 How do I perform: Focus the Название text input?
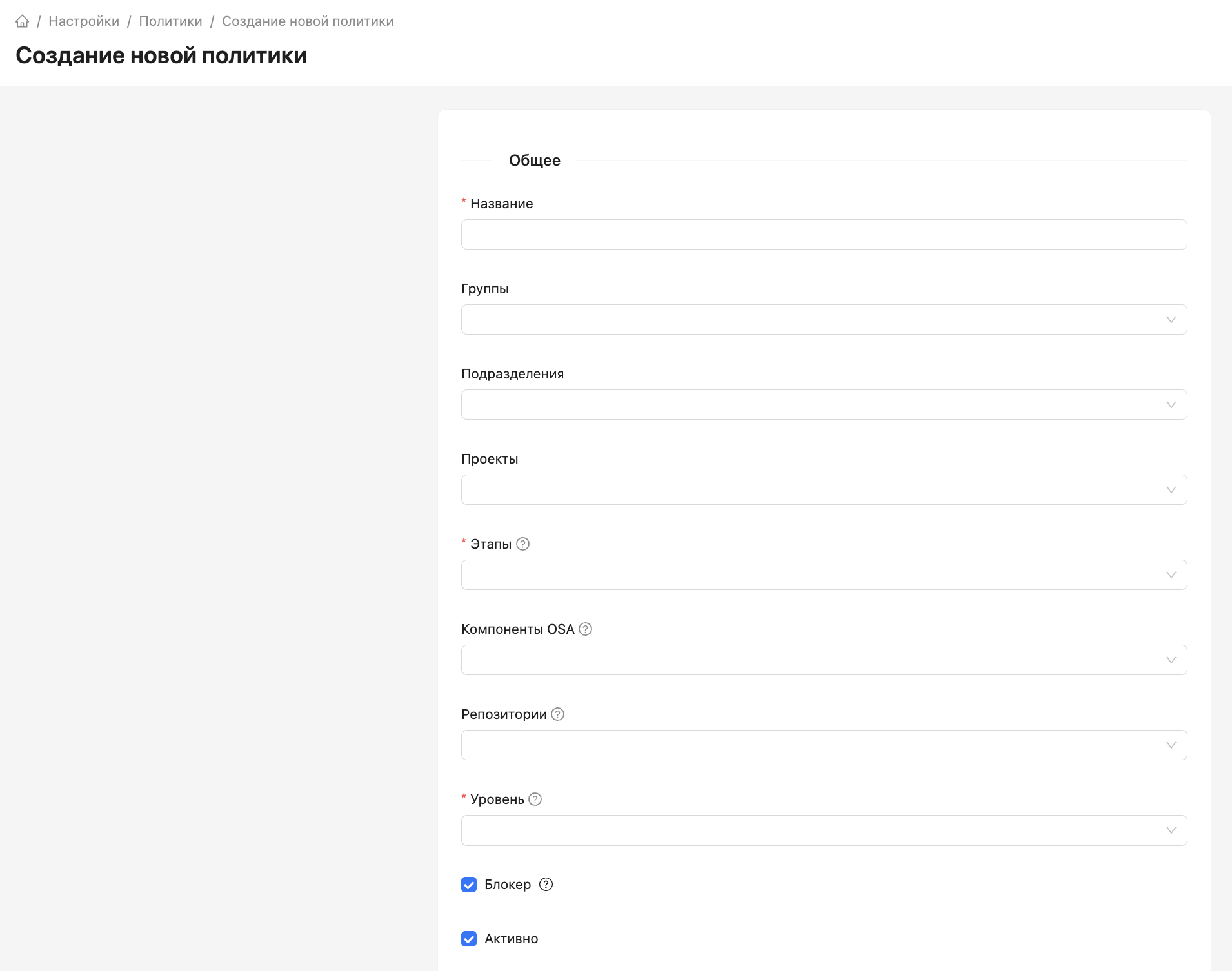click(824, 234)
